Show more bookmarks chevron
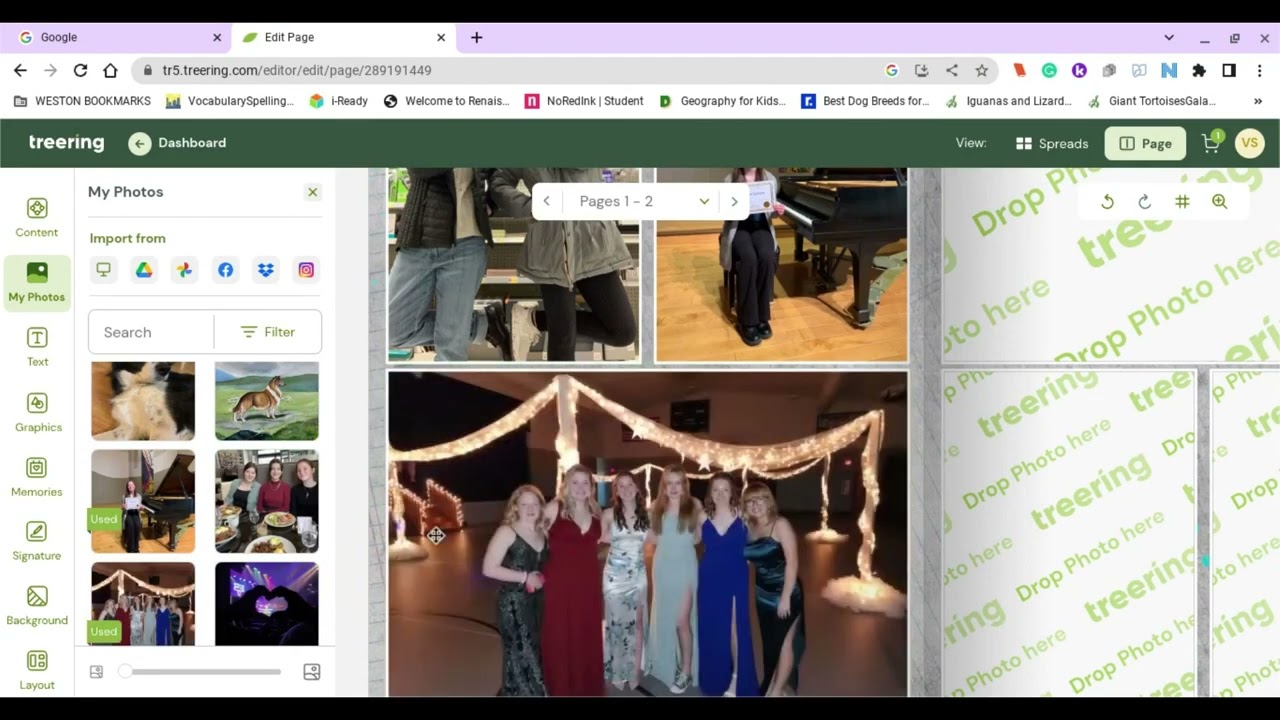The image size is (1280, 720). 1258,101
